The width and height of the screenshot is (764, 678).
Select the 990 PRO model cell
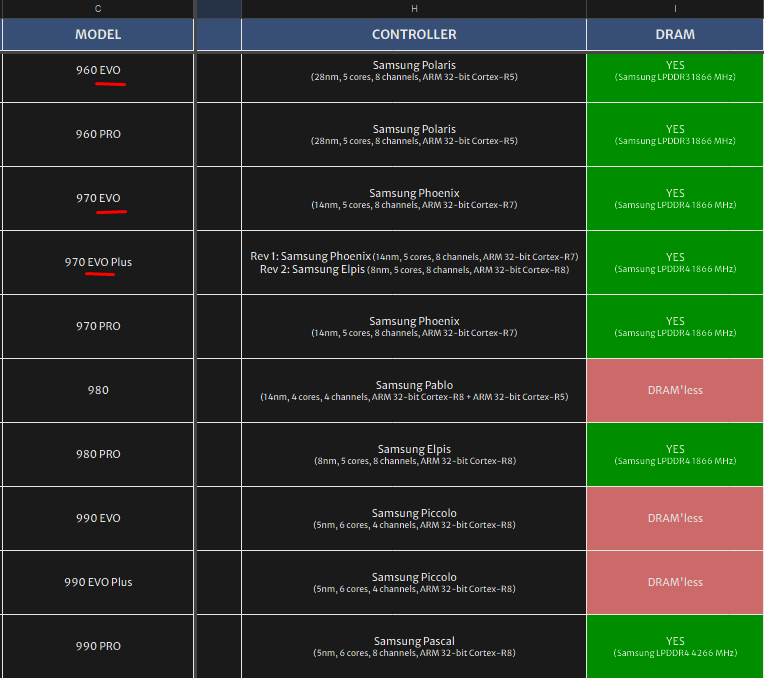click(x=98, y=646)
